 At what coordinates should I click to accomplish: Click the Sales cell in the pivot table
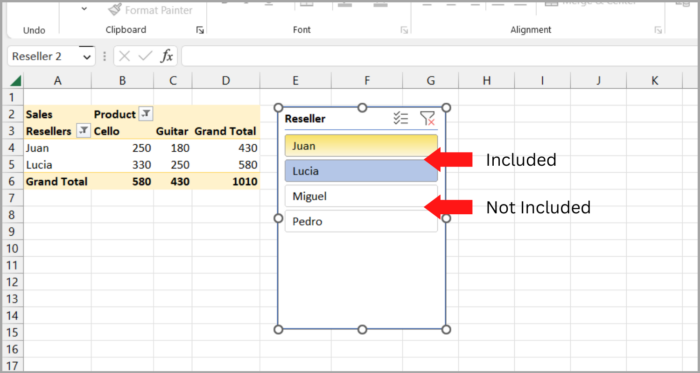[x=58, y=114]
